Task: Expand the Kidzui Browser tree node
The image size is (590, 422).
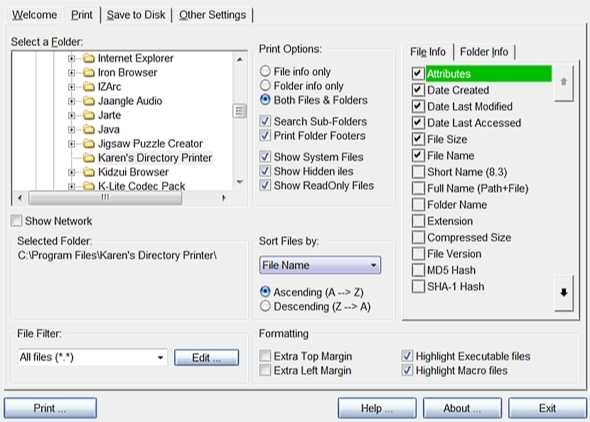Action: pos(71,172)
